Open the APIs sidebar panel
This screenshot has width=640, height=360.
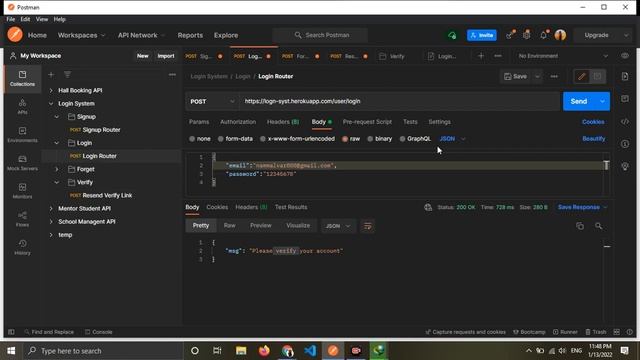pos(22,107)
